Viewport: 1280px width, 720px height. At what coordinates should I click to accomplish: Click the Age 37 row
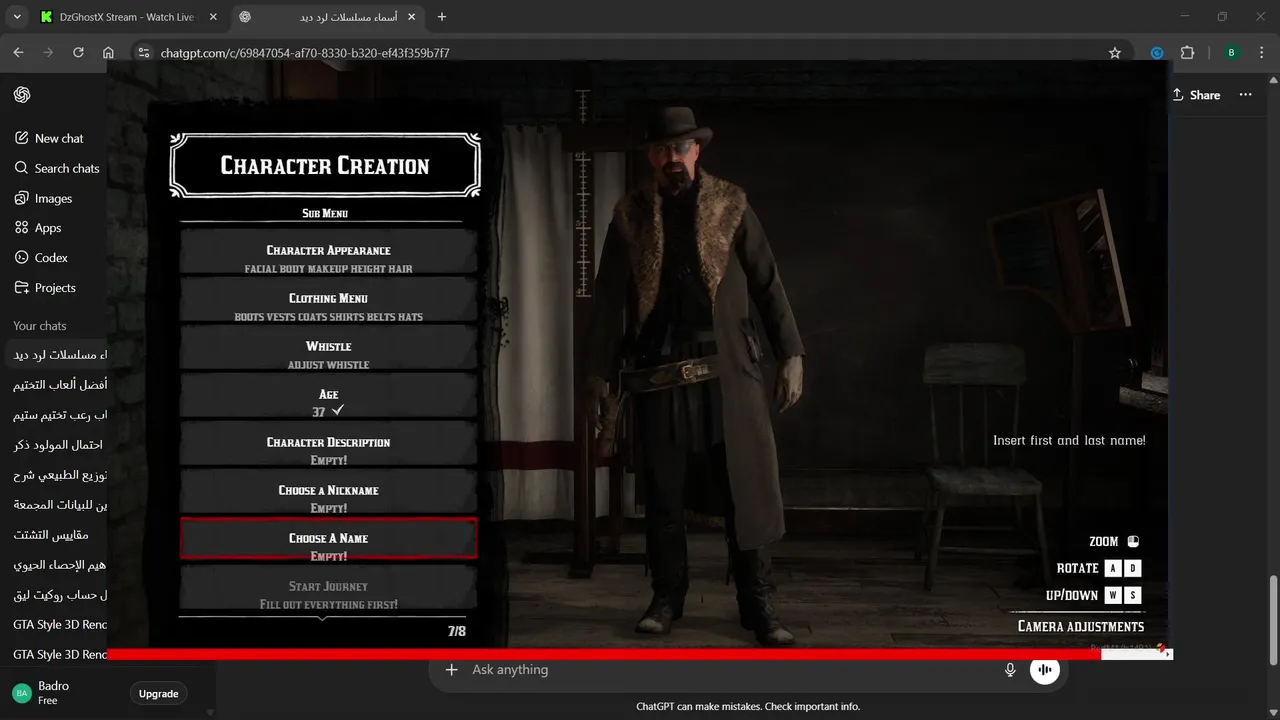[x=328, y=397]
